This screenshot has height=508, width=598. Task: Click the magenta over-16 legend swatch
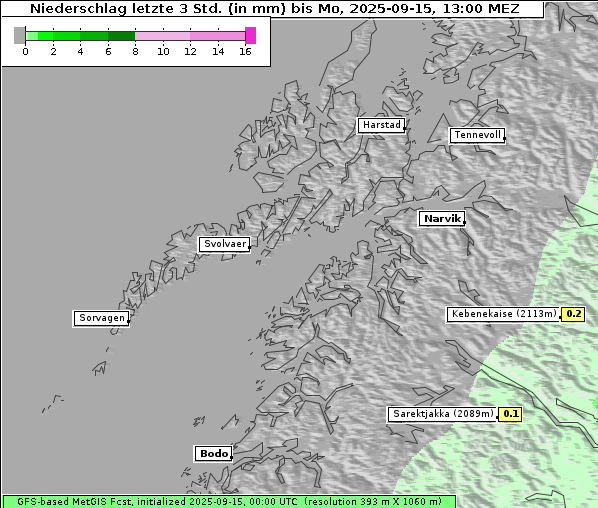coord(251,35)
